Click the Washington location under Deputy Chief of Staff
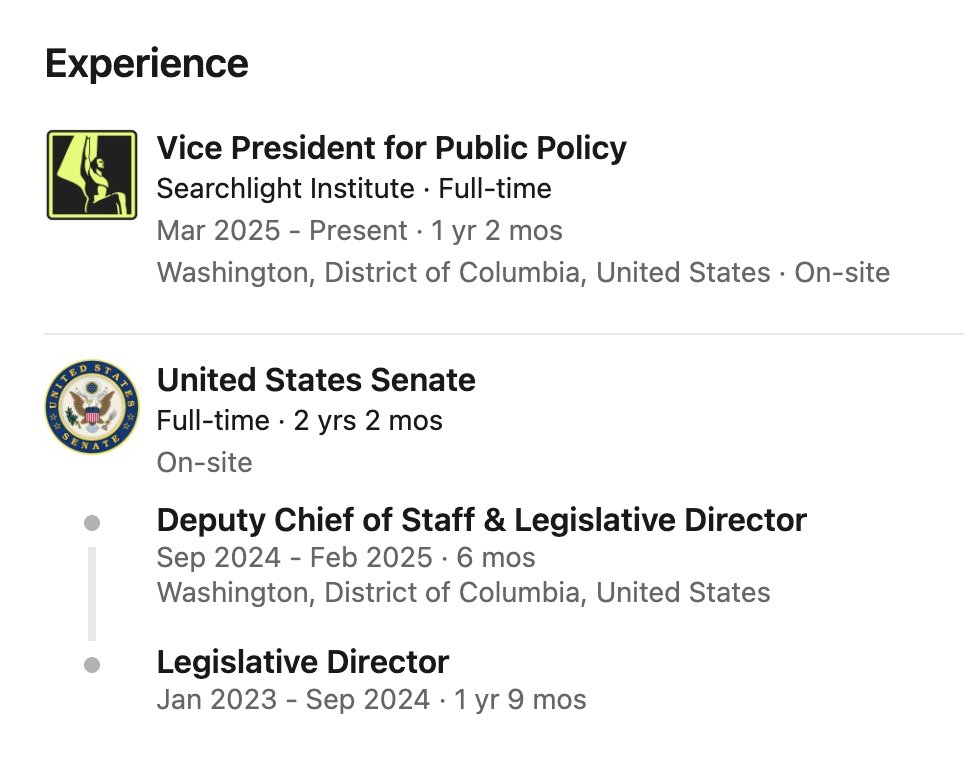The image size is (964, 774). [463, 592]
